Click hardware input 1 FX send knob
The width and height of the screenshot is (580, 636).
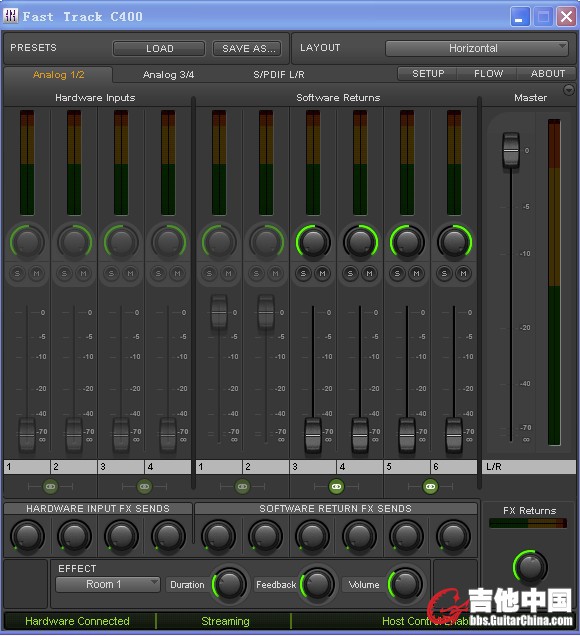(27, 536)
